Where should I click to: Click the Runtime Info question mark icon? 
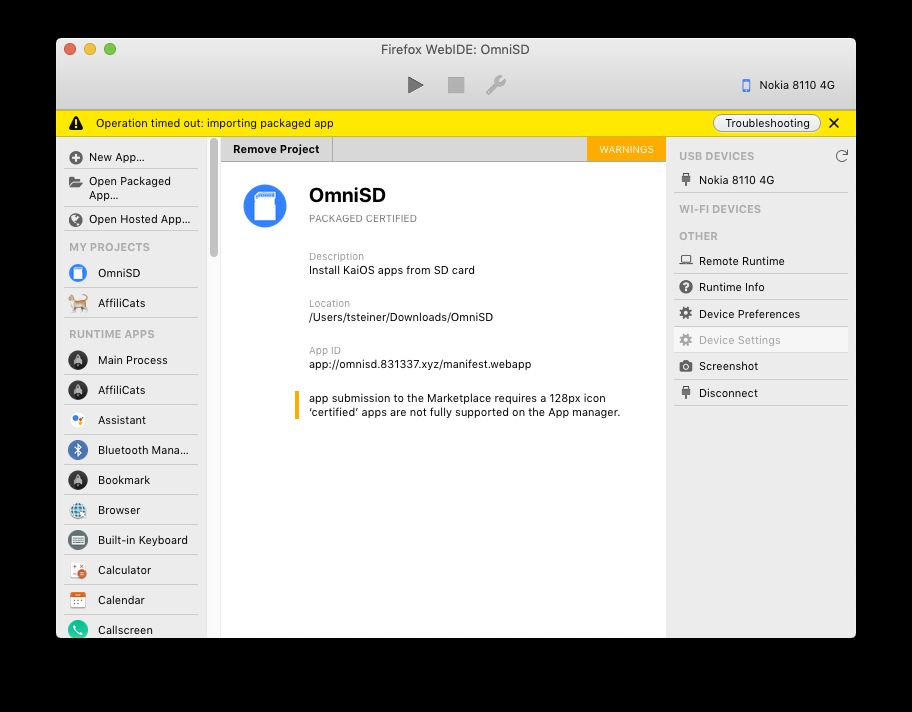coord(686,287)
